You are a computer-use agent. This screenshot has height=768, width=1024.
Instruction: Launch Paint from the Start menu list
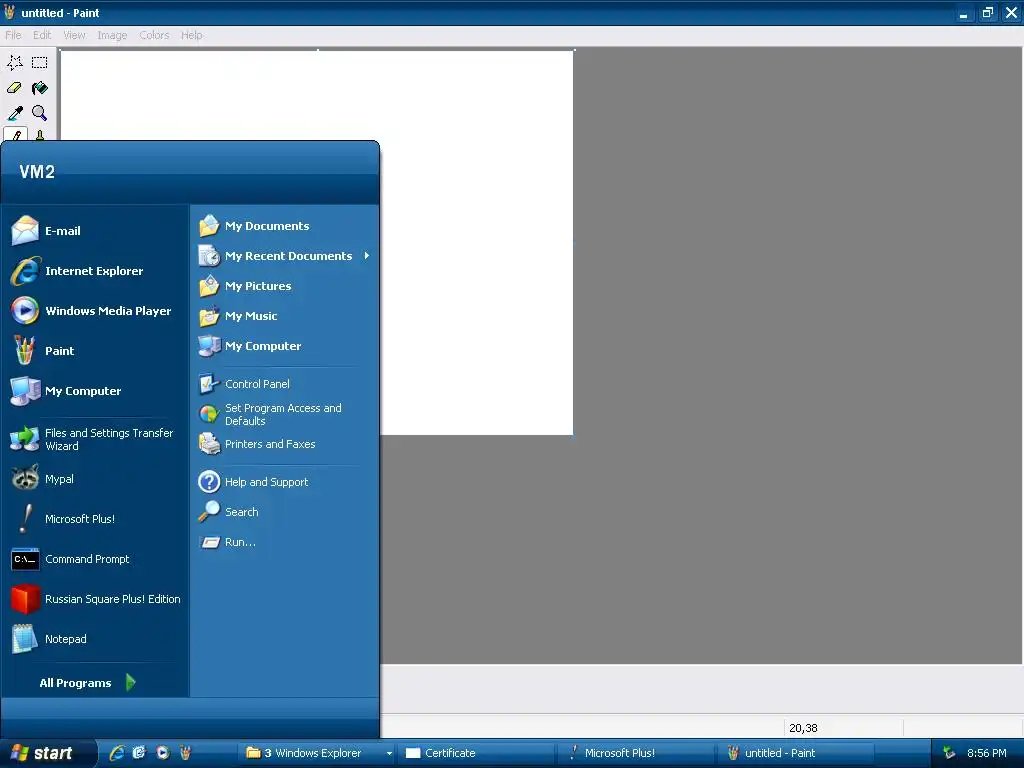tap(95, 351)
